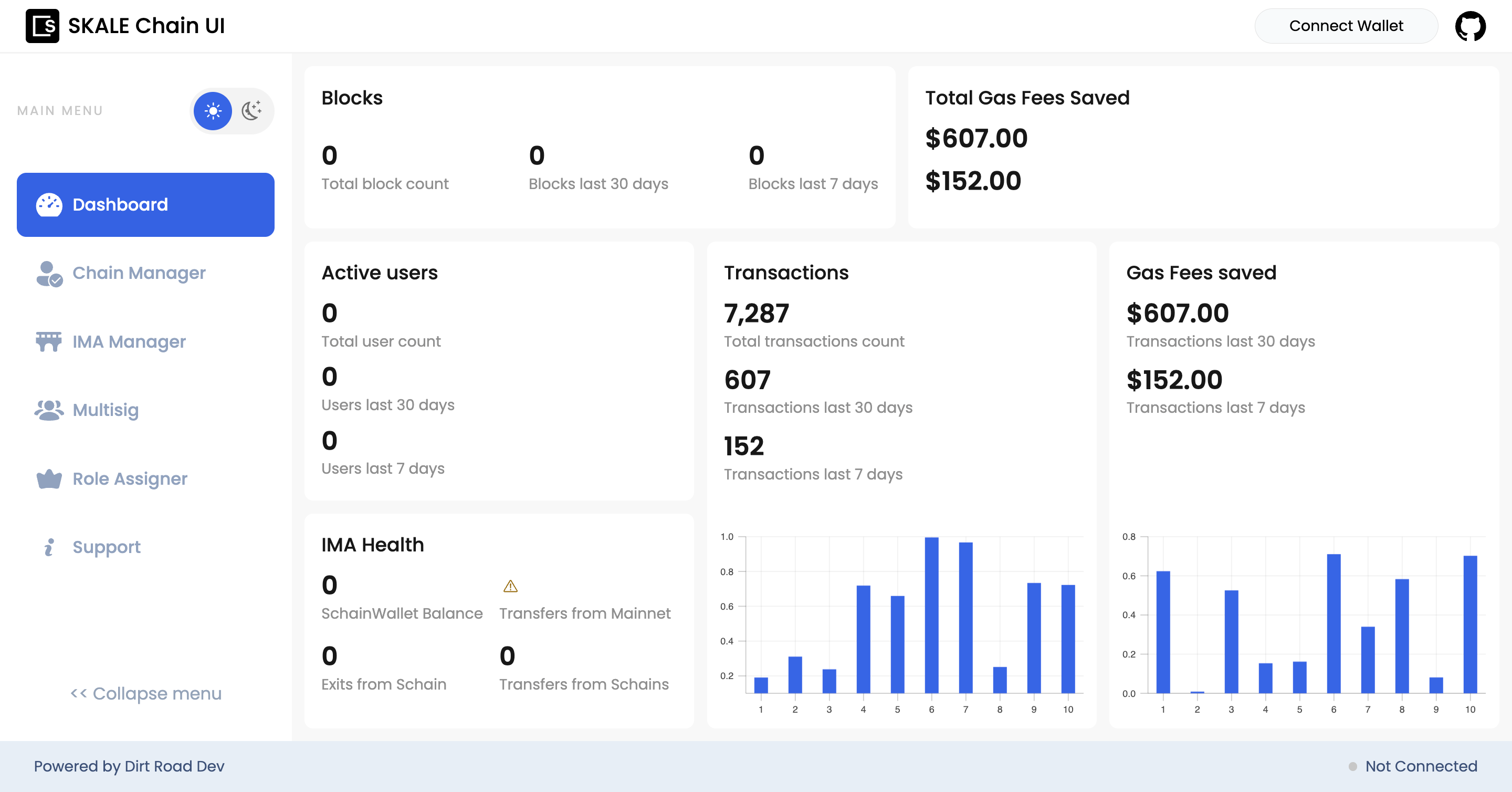Select bar 10 in Gas Fees chart
The image size is (1512, 792).
pos(1470,624)
